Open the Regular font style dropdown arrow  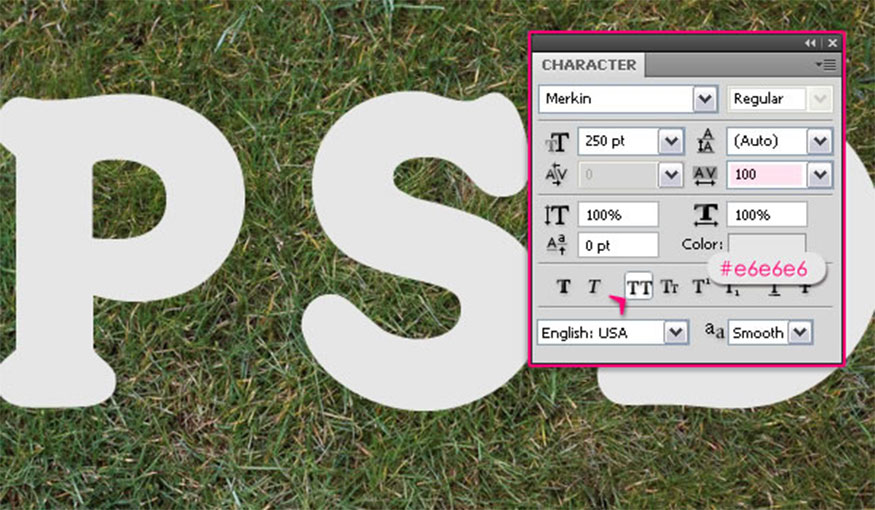(x=820, y=99)
